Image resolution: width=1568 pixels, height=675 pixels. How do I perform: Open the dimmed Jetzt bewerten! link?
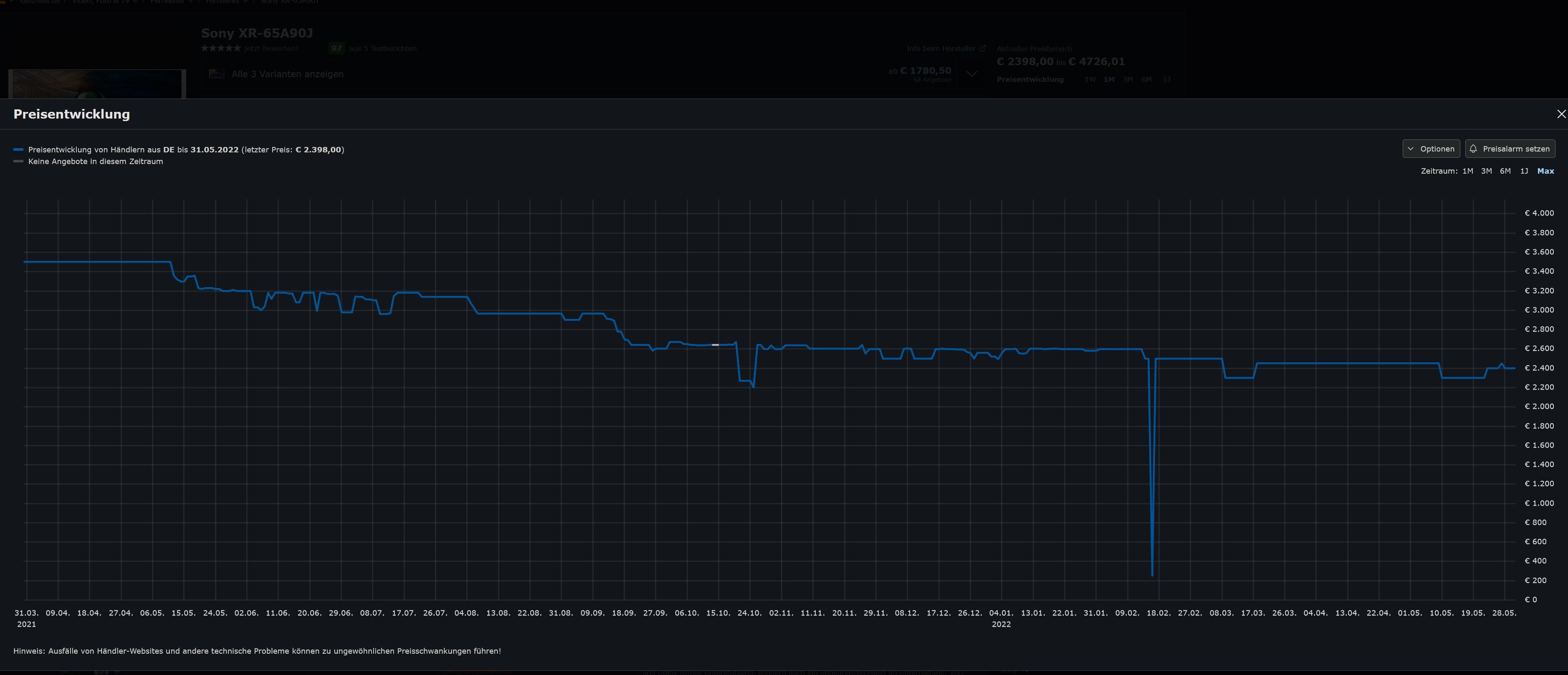pyautogui.click(x=271, y=48)
